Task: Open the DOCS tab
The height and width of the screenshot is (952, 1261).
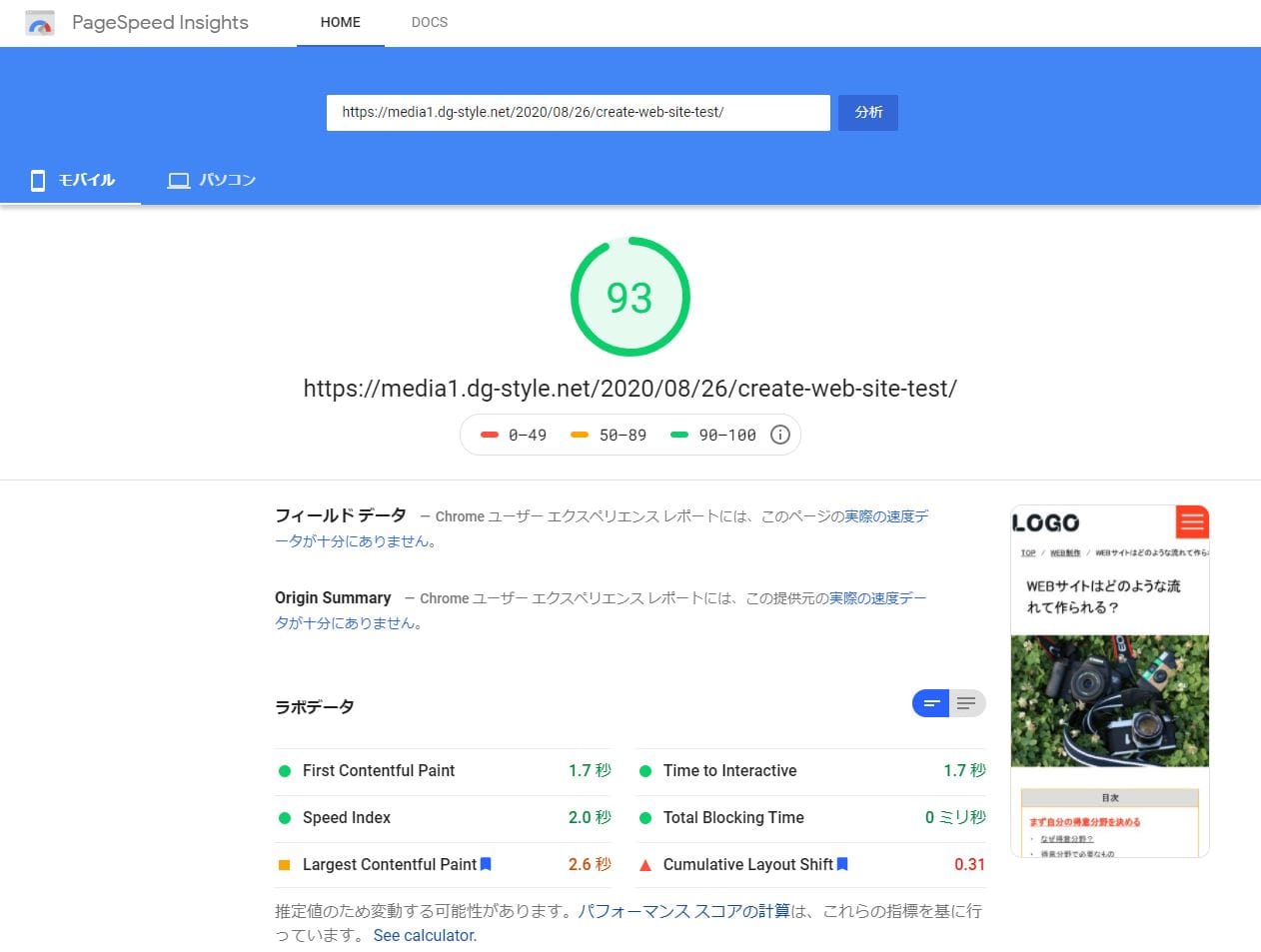Action: [430, 22]
